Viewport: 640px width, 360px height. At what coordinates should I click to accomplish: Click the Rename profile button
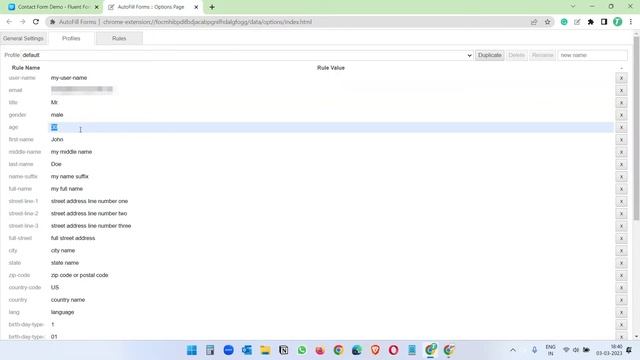point(542,55)
